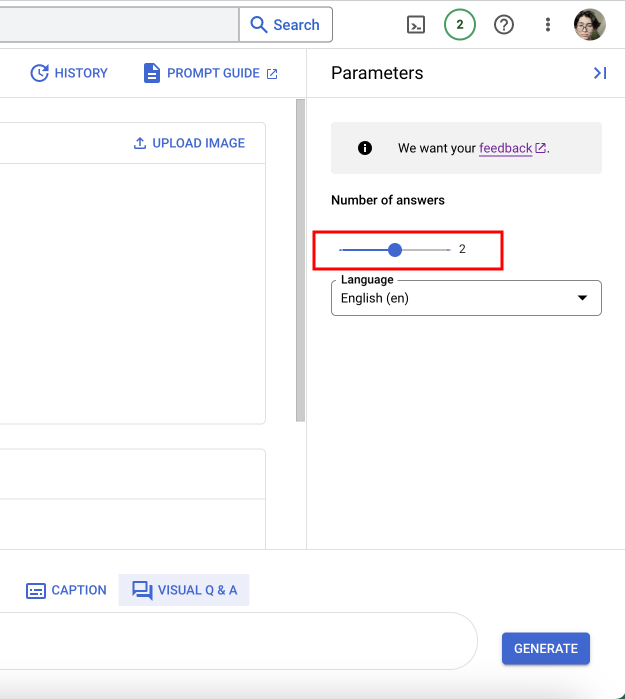Open the user account avatar
The image size is (625, 699).
click(590, 25)
